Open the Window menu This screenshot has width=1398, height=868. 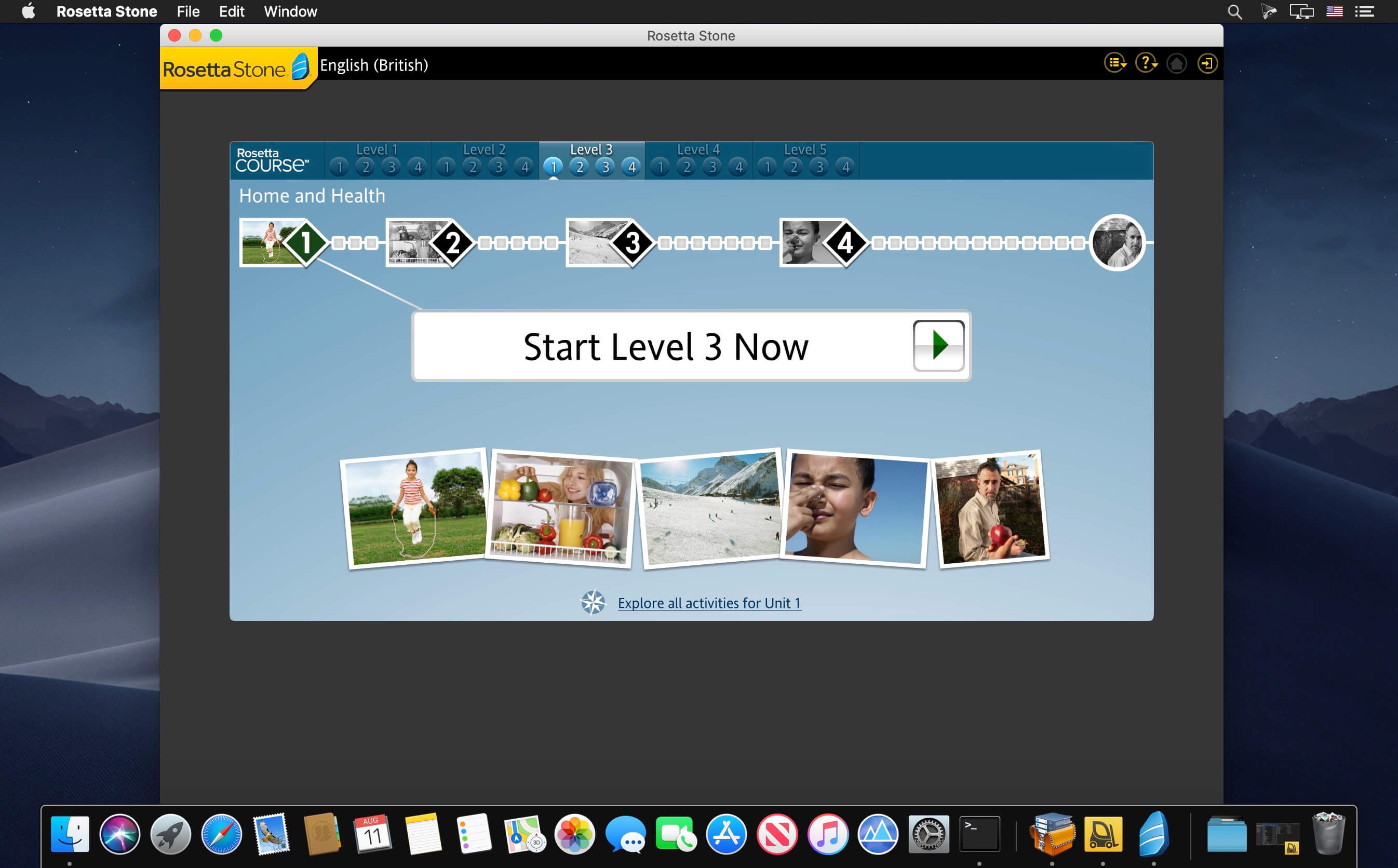pos(290,11)
